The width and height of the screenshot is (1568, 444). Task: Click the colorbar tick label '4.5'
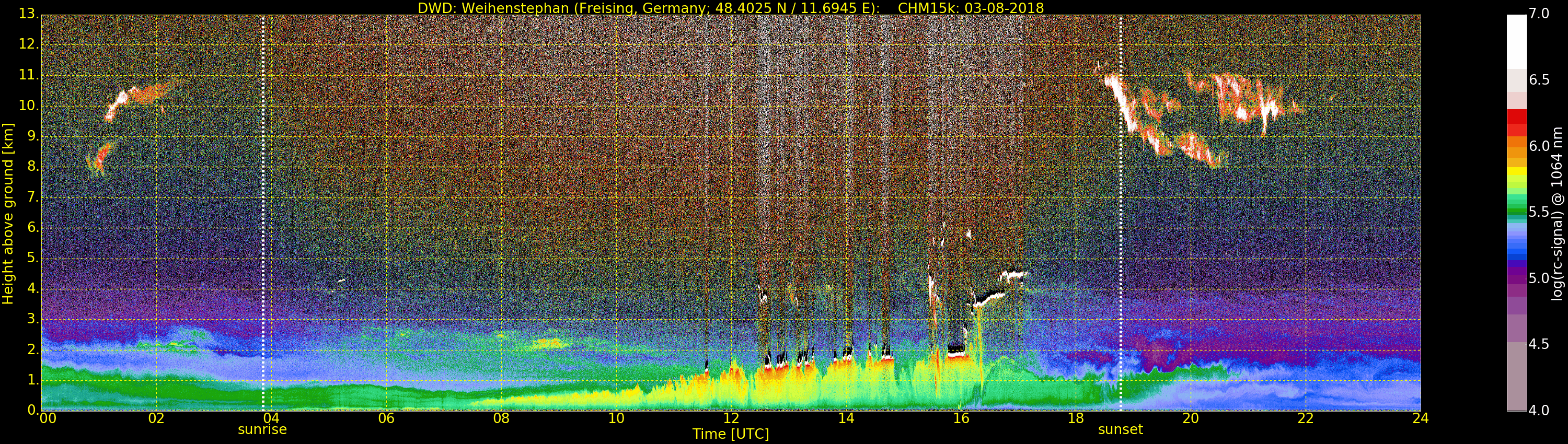point(1539,344)
